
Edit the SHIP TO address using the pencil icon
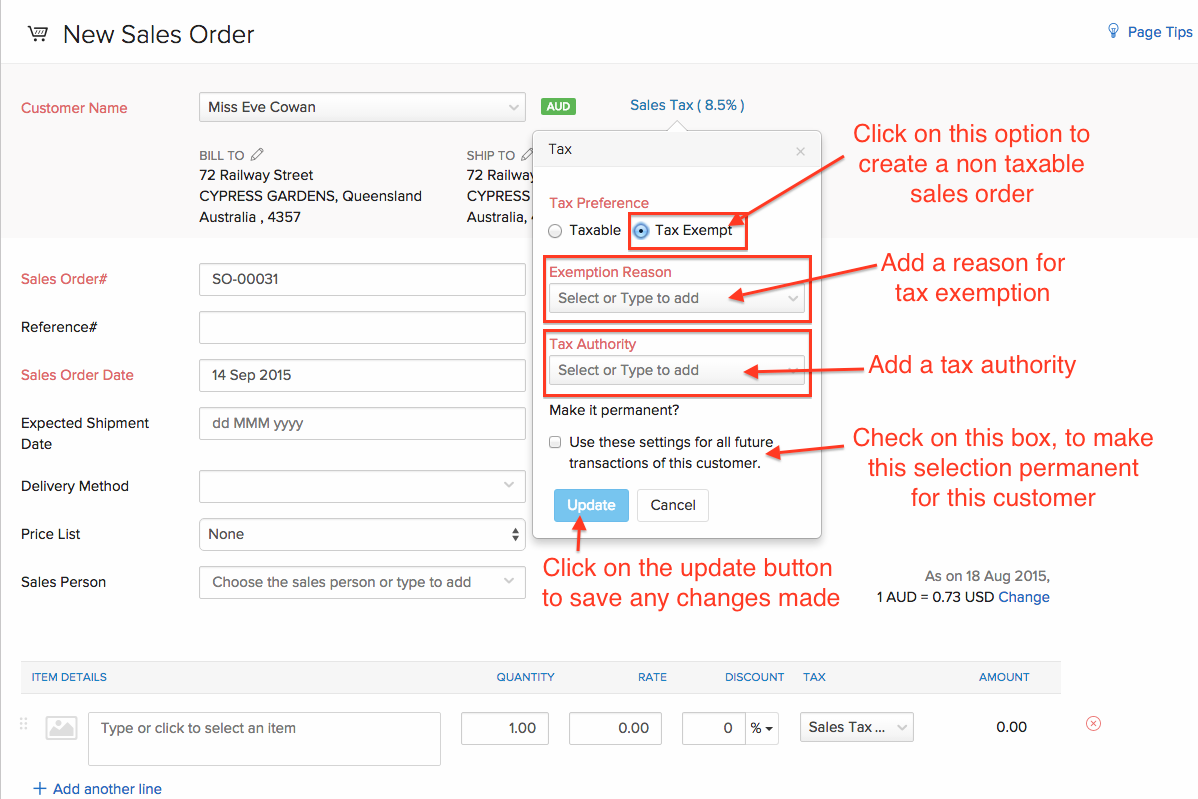click(528, 154)
